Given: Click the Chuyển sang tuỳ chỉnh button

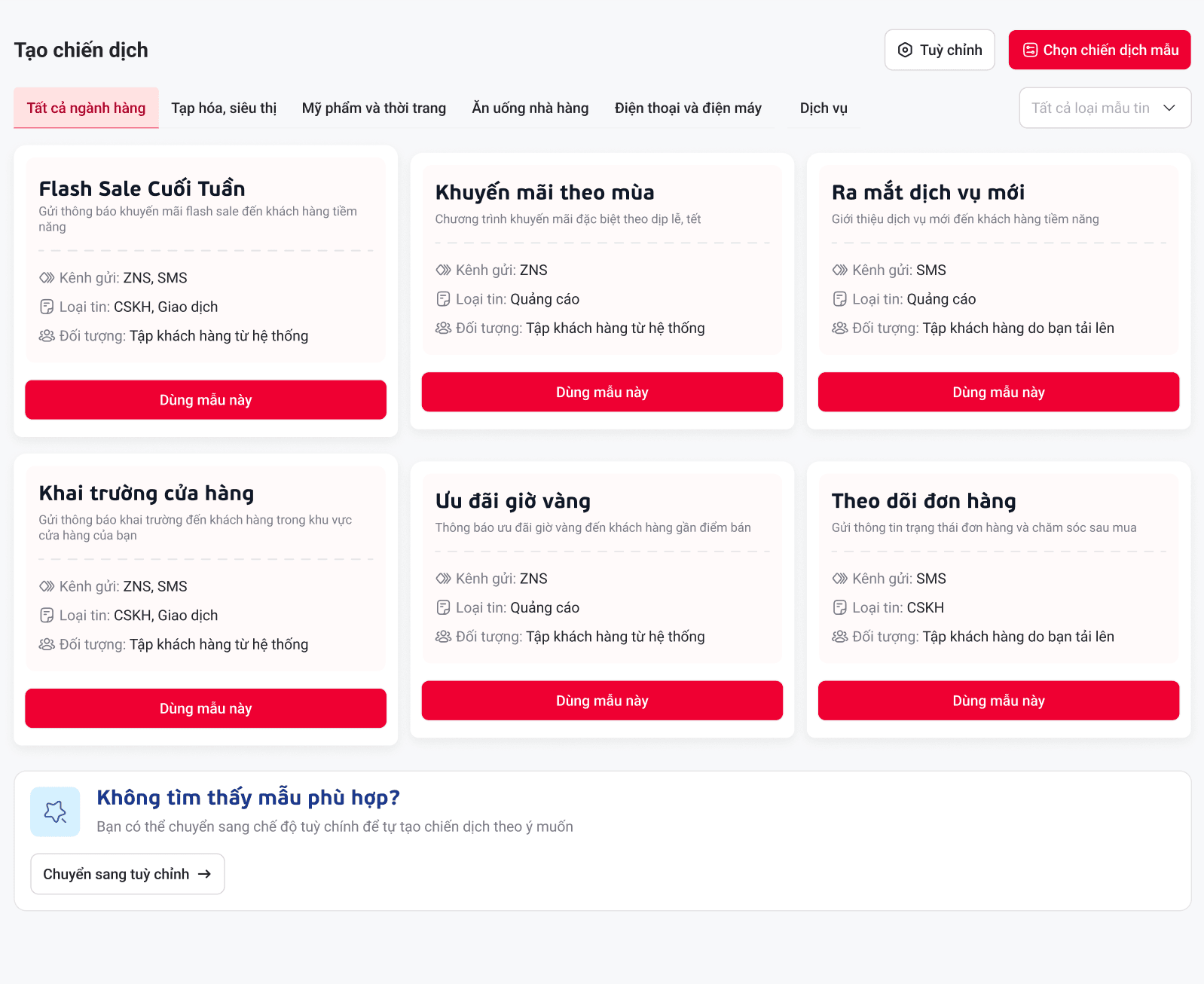Looking at the screenshot, I should click(x=127, y=874).
